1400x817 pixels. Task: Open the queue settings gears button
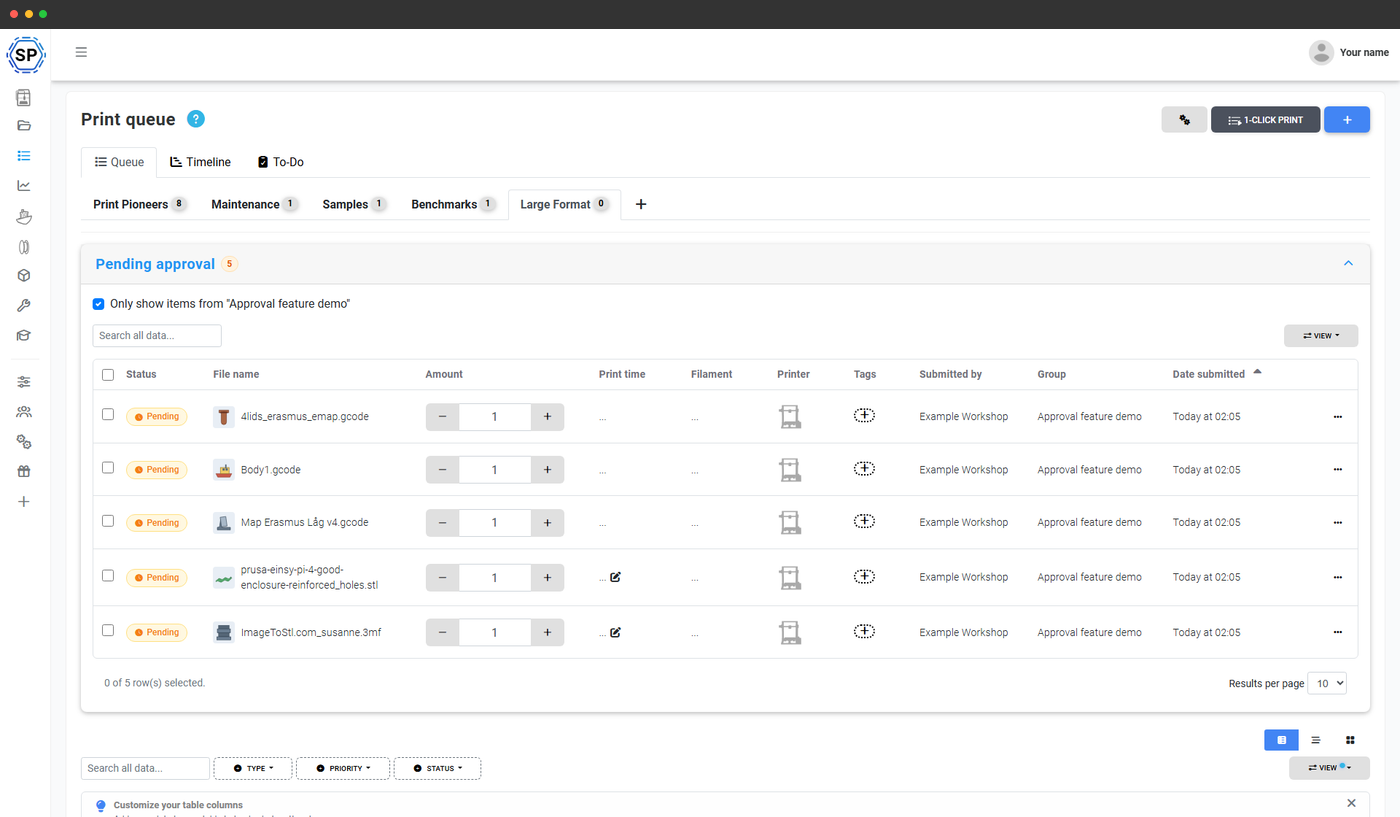(1184, 120)
